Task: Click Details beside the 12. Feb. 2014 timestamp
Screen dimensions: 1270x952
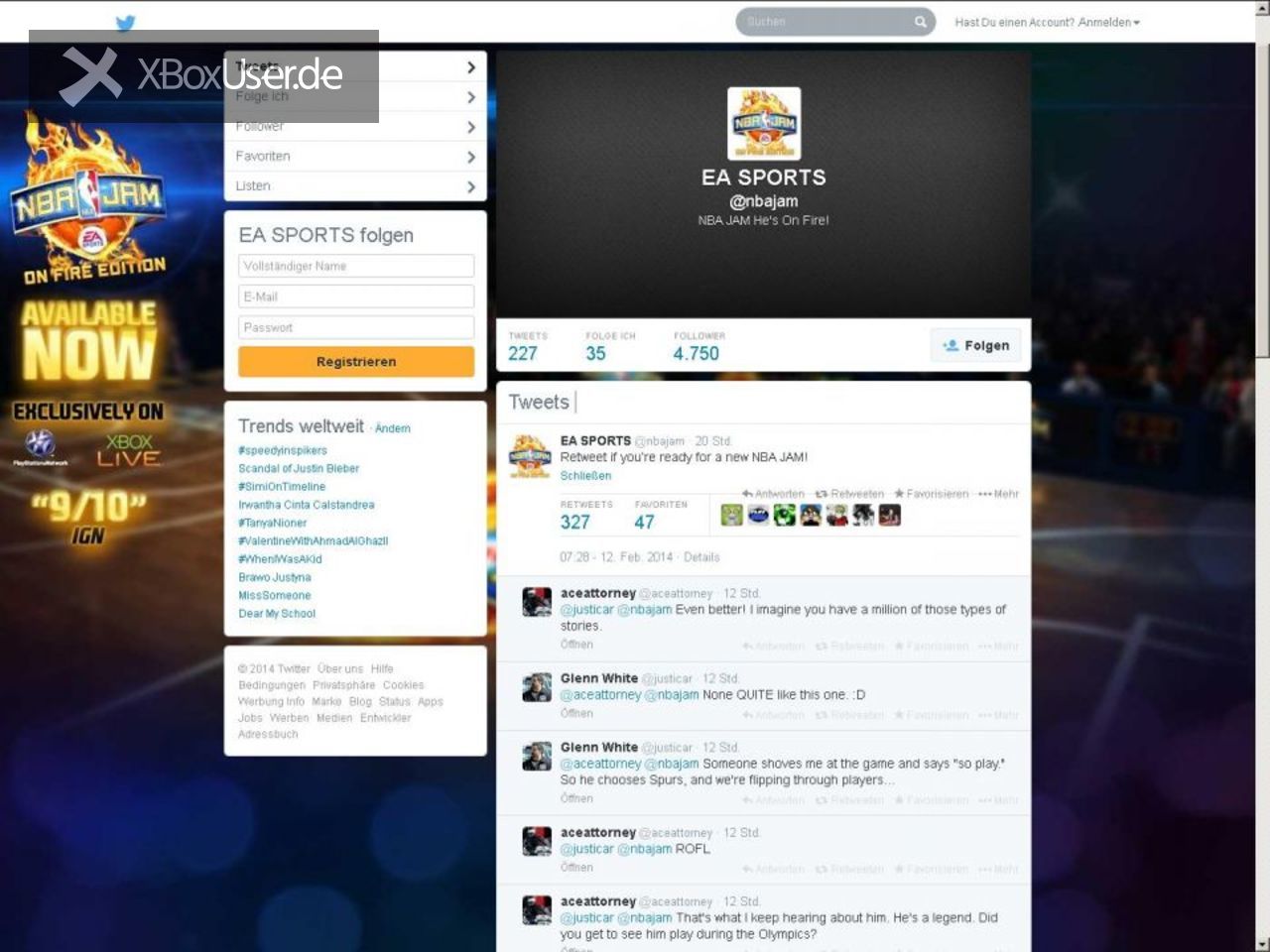Action: tap(701, 557)
